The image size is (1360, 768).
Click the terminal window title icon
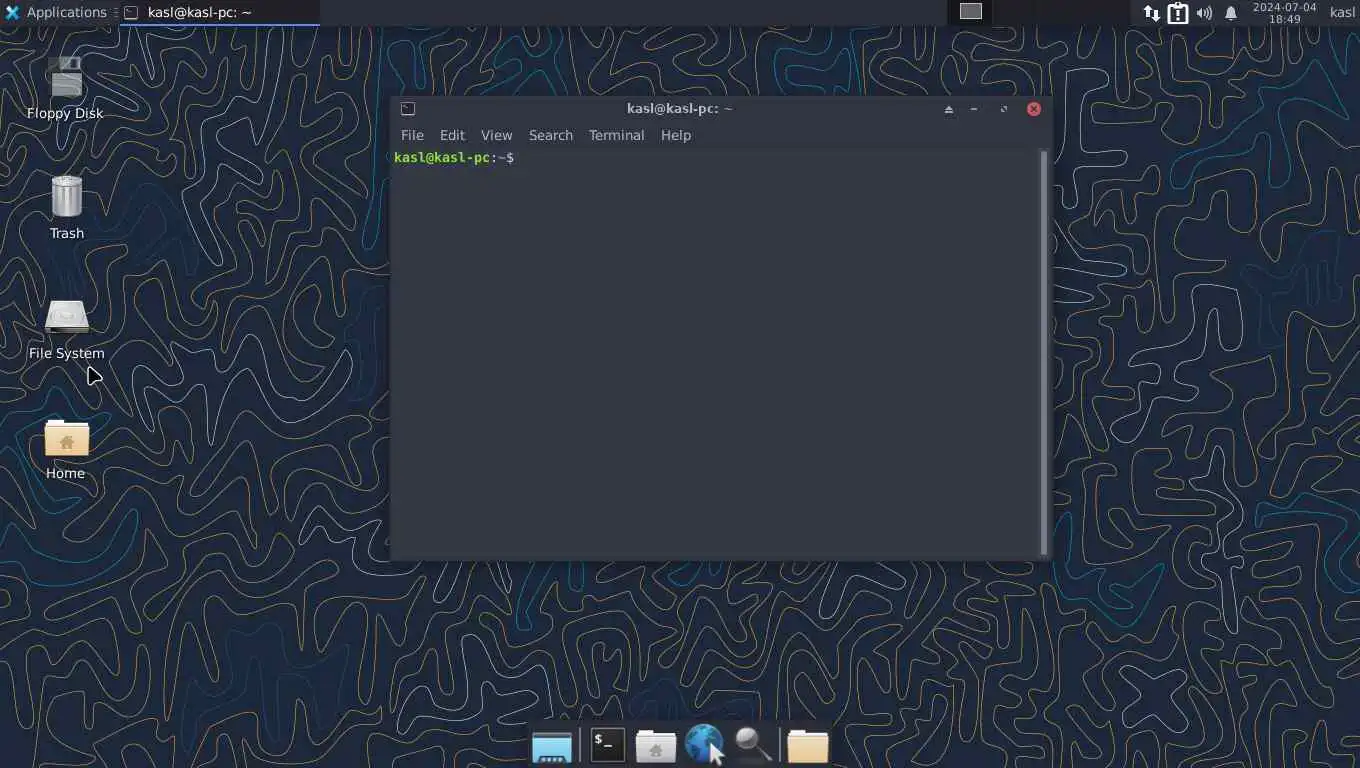[408, 109]
